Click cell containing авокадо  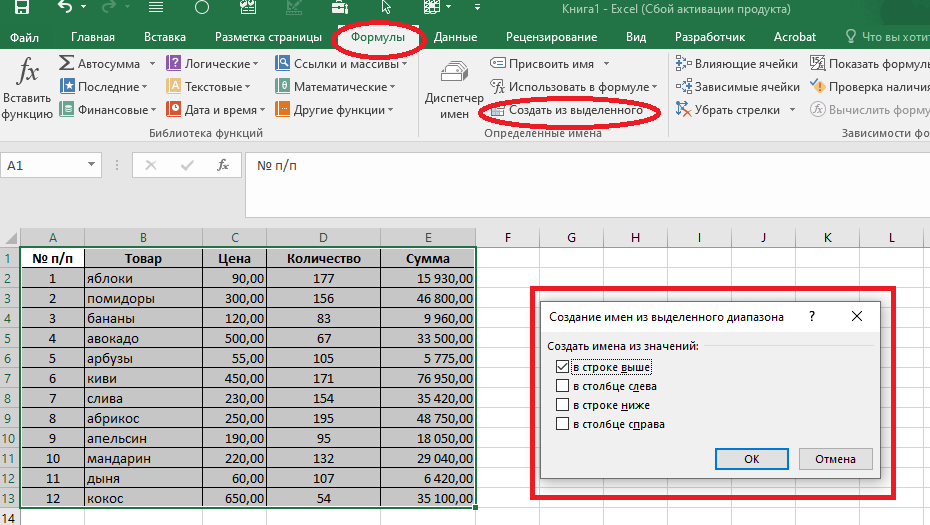coord(143,339)
